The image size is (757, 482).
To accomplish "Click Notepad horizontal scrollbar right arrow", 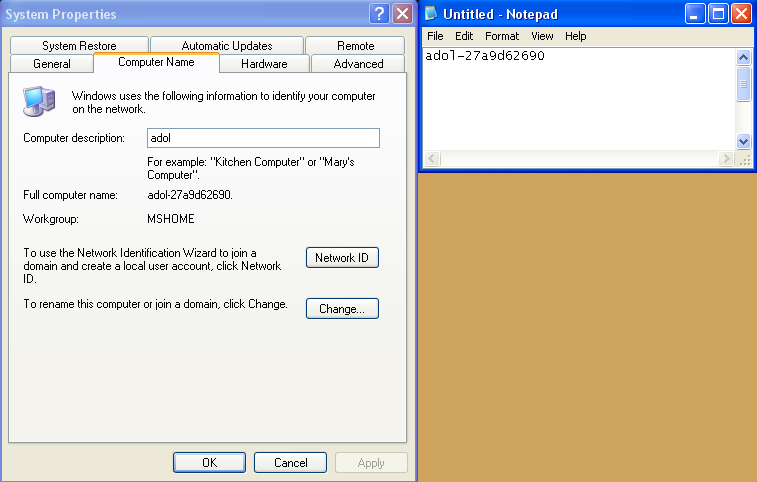I will pyautogui.click(x=726, y=158).
